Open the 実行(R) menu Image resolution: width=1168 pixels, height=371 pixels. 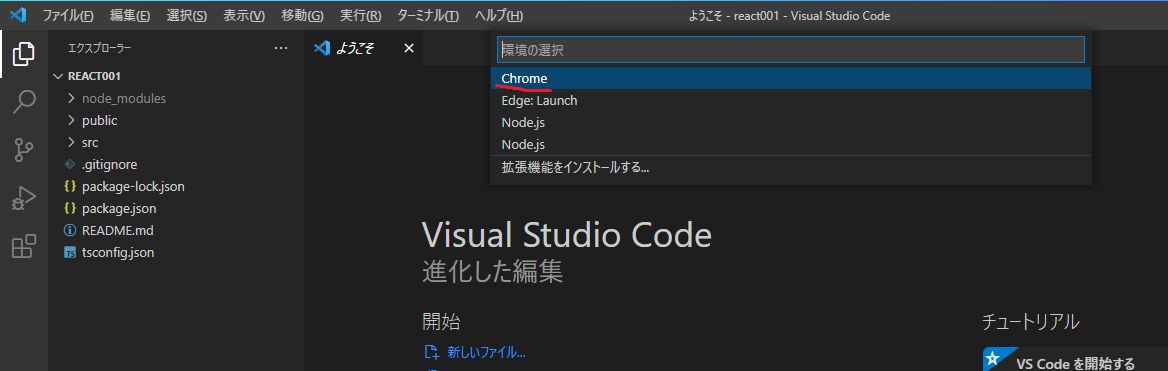pyautogui.click(x=361, y=16)
